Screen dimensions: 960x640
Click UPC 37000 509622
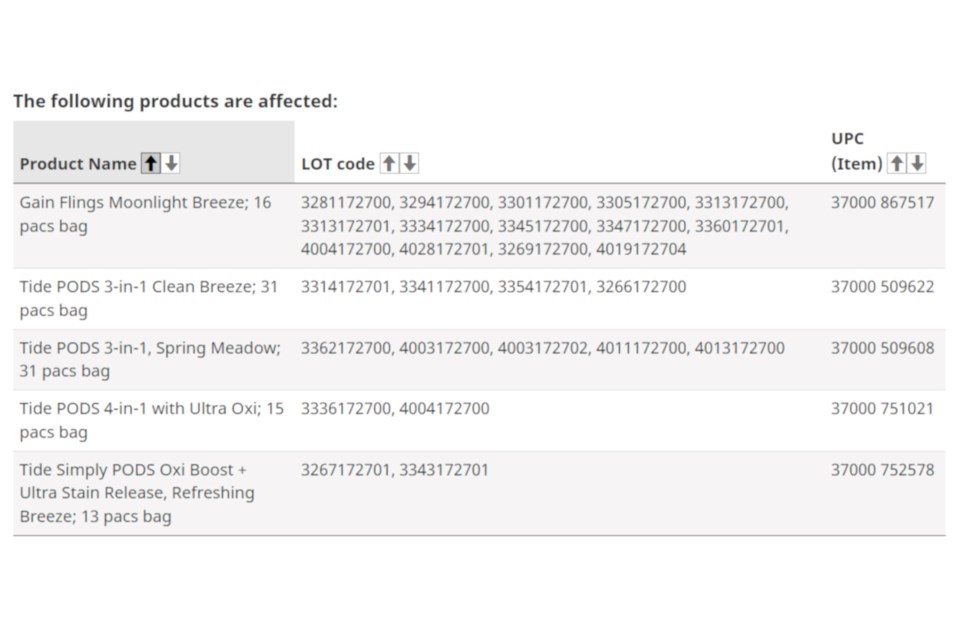pyautogui.click(x=882, y=287)
